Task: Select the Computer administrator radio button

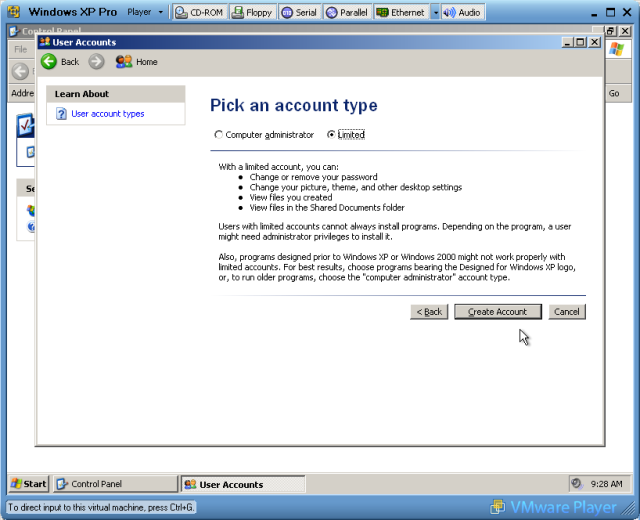Action: [218, 134]
